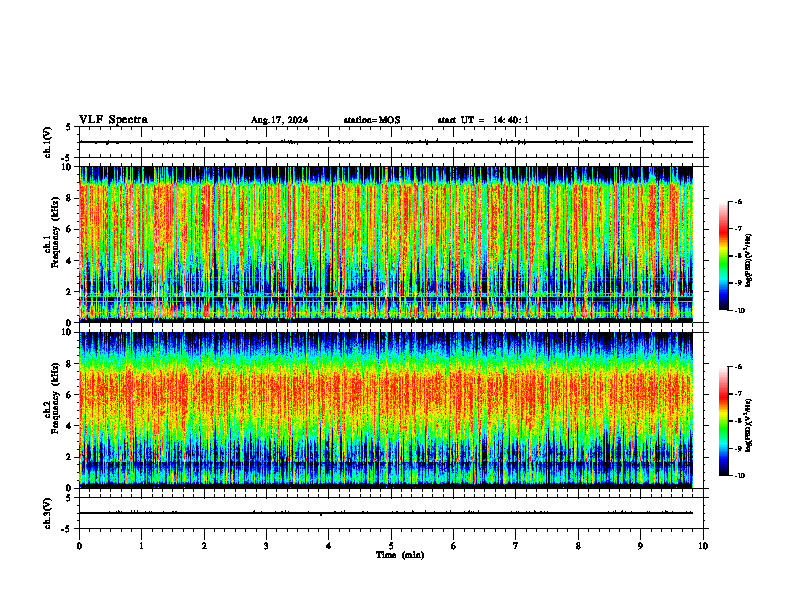Click time-axis tick label "8"
The height and width of the screenshot is (612, 792).
(578, 546)
